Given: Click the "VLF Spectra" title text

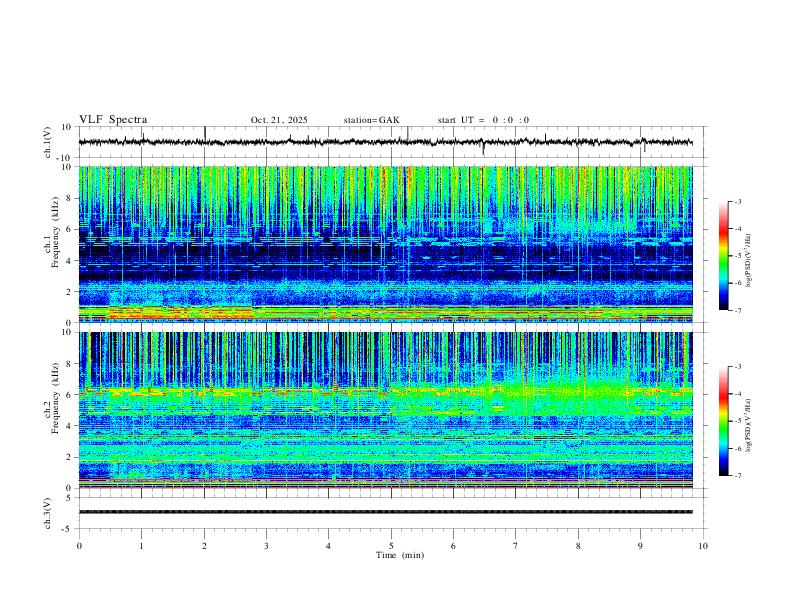Looking at the screenshot, I should tap(113, 120).
